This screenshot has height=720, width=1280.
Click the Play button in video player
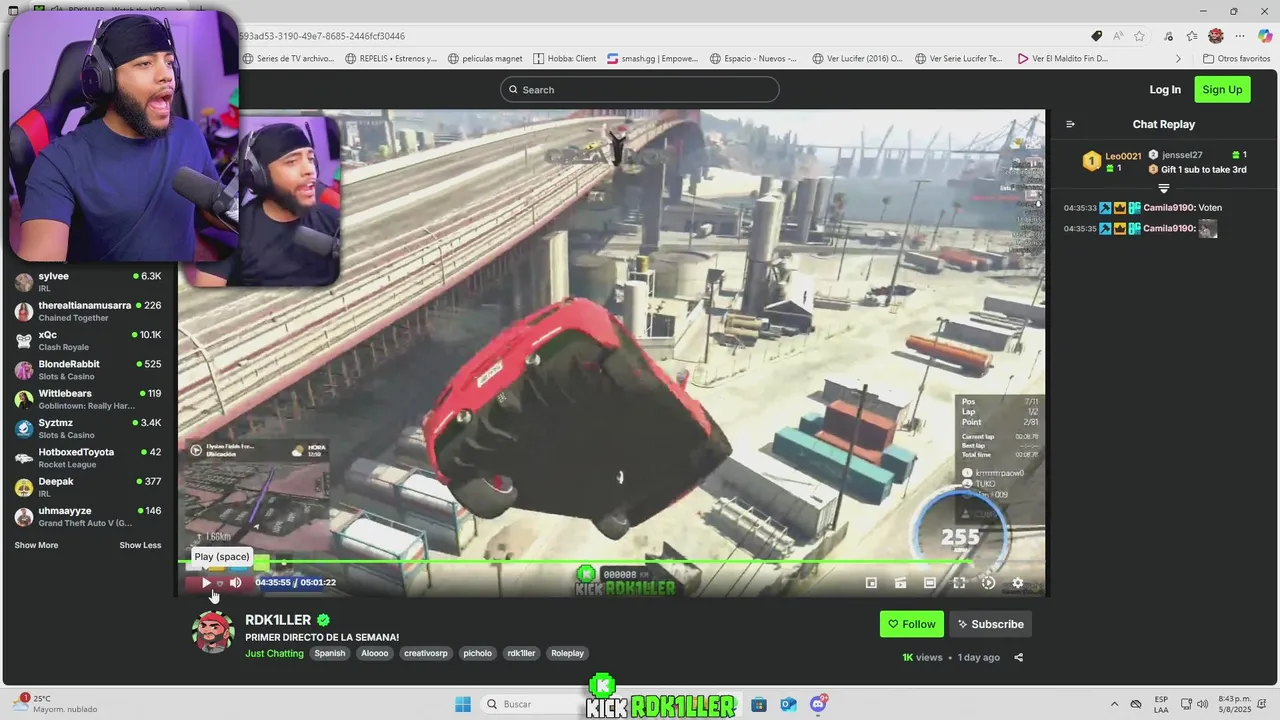point(206,583)
